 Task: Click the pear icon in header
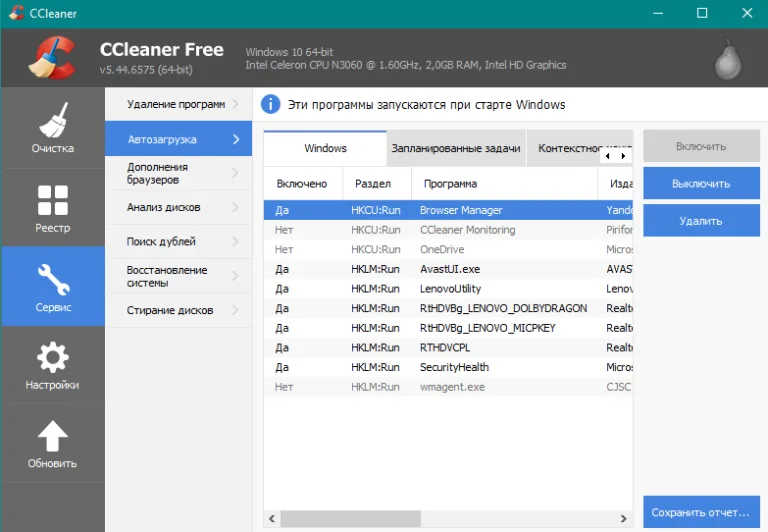(x=728, y=59)
